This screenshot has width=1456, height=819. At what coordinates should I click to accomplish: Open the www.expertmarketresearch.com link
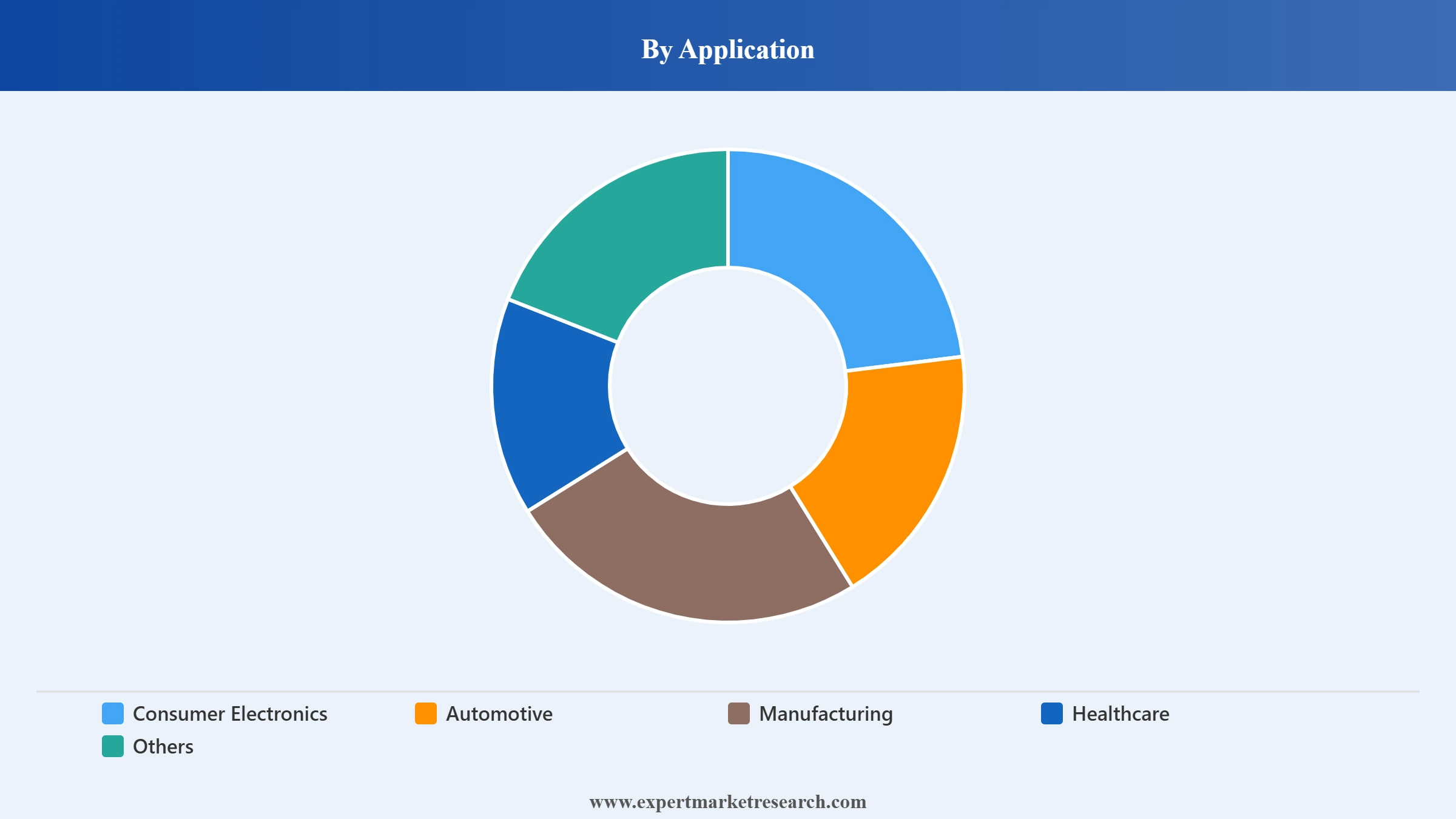pos(728,801)
